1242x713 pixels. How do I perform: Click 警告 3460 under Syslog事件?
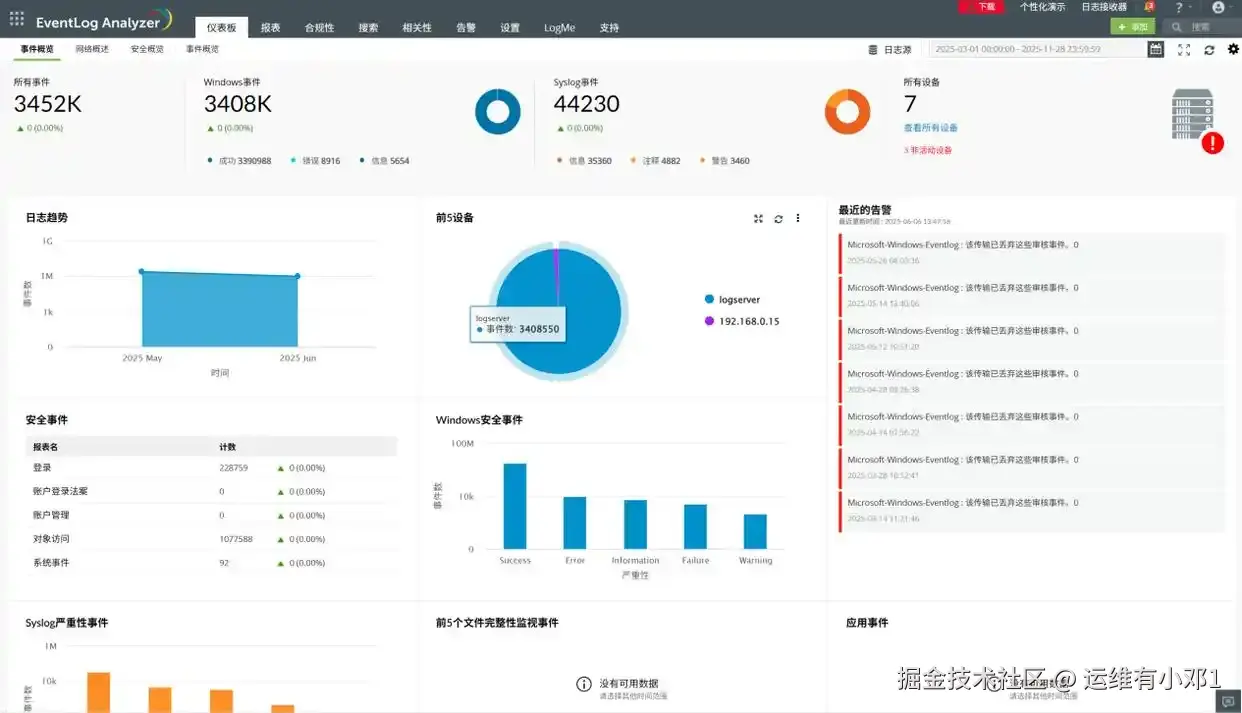725,161
